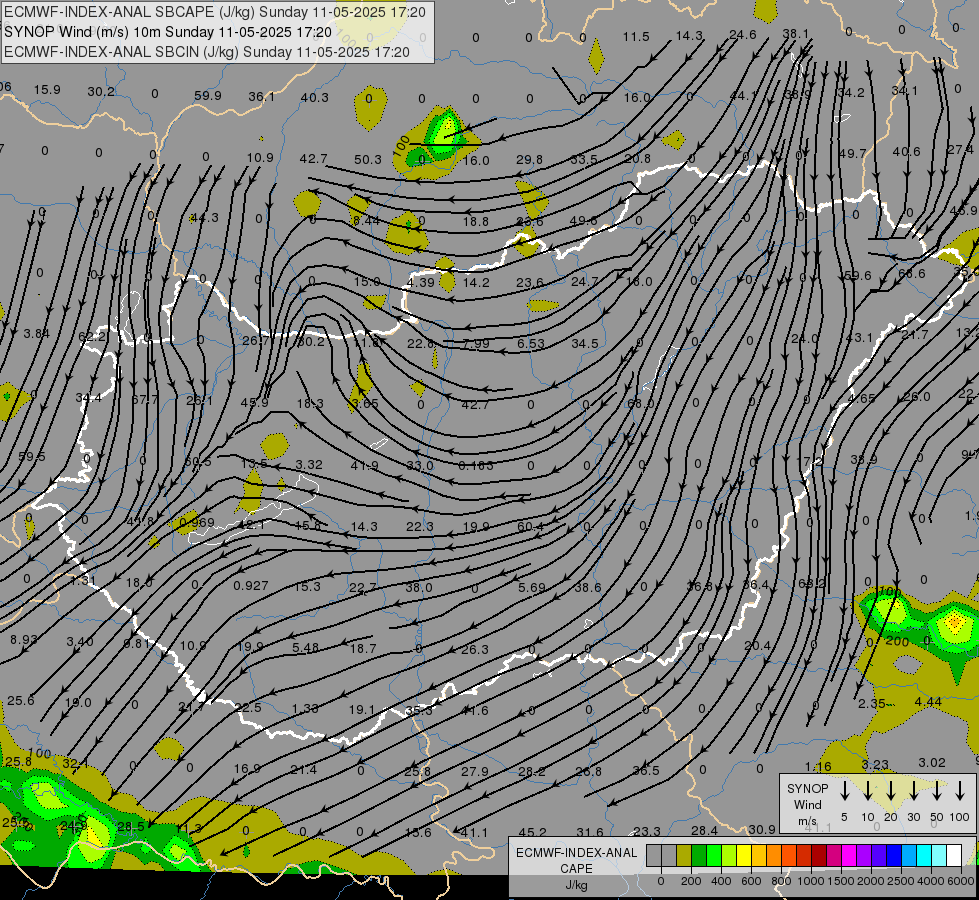Click the 10 m/s arrow in wind legend
This screenshot has width=979, height=900.
pyautogui.click(x=868, y=791)
